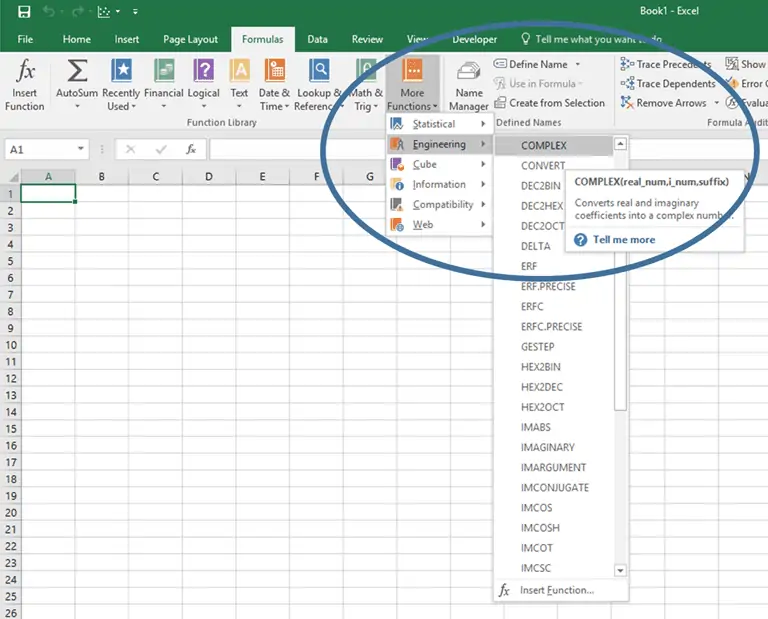Click the help icon beside Tell me more

click(x=580, y=240)
